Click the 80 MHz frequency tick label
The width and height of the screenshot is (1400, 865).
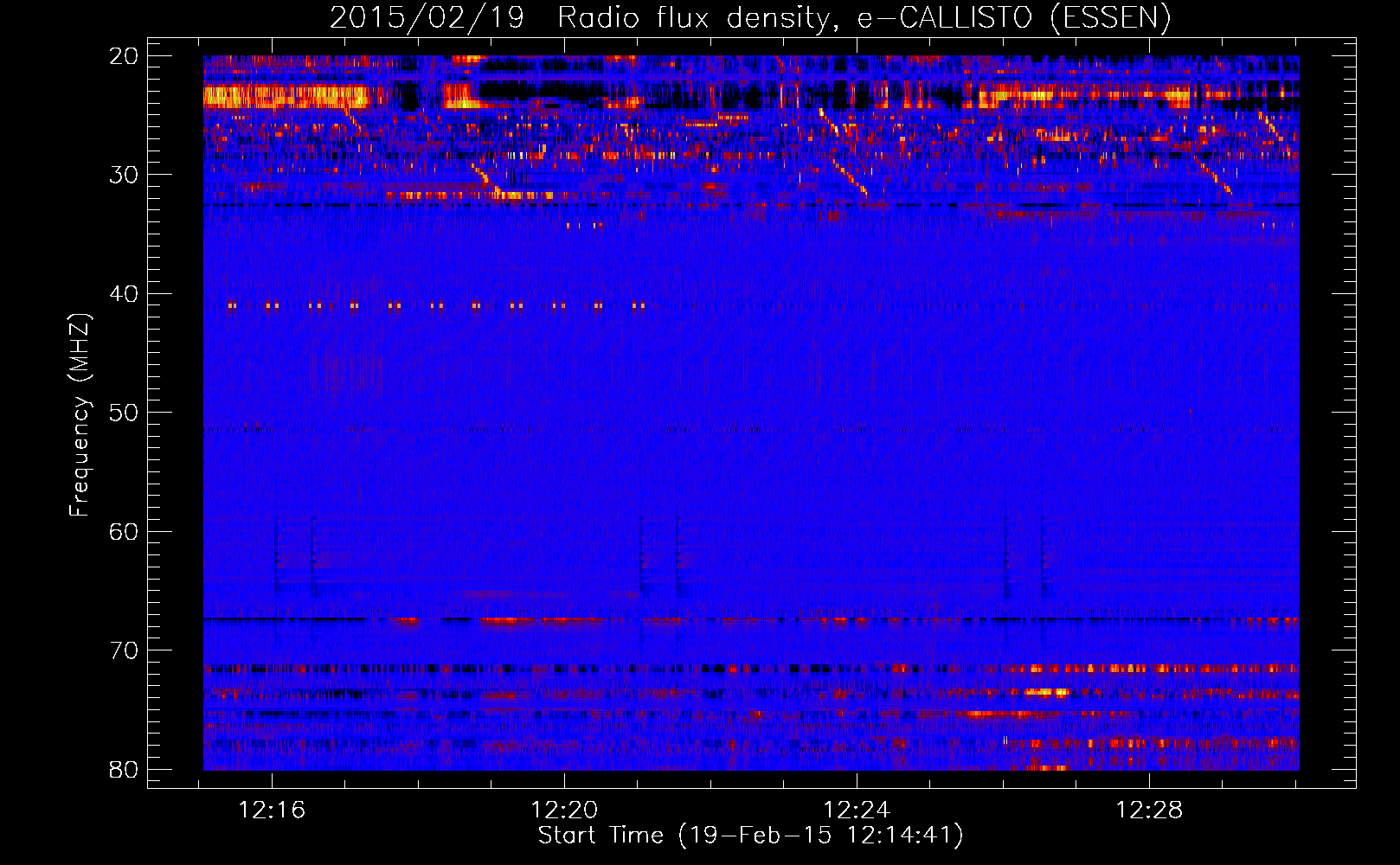(x=125, y=769)
